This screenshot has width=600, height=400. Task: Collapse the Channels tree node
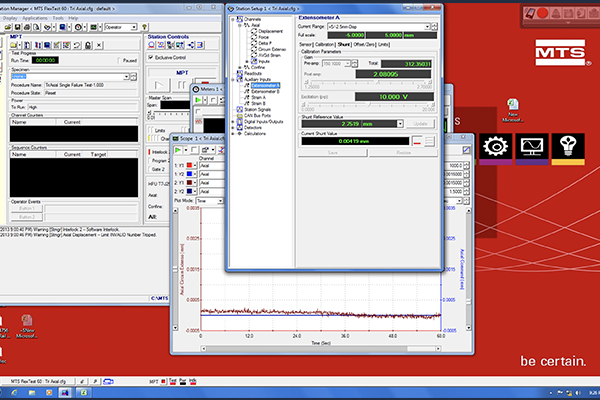coord(233,19)
